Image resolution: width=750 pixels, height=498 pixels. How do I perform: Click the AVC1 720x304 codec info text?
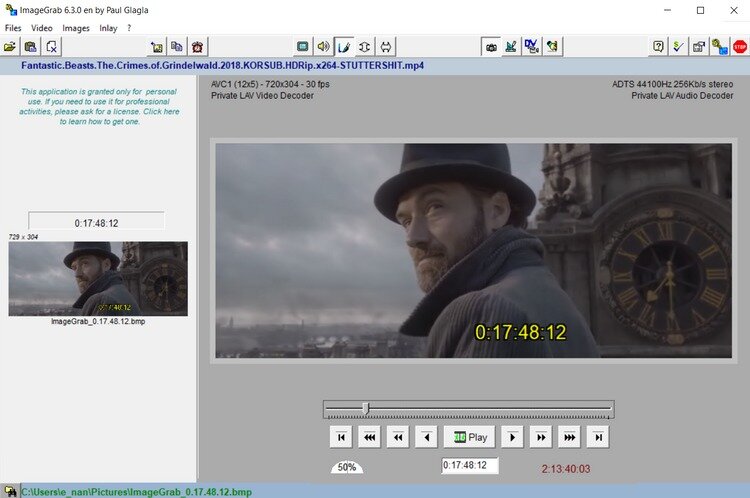[270, 84]
